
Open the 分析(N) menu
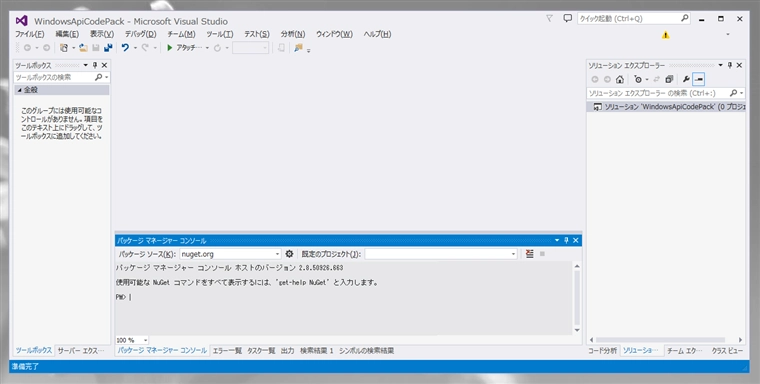pyautogui.click(x=293, y=34)
